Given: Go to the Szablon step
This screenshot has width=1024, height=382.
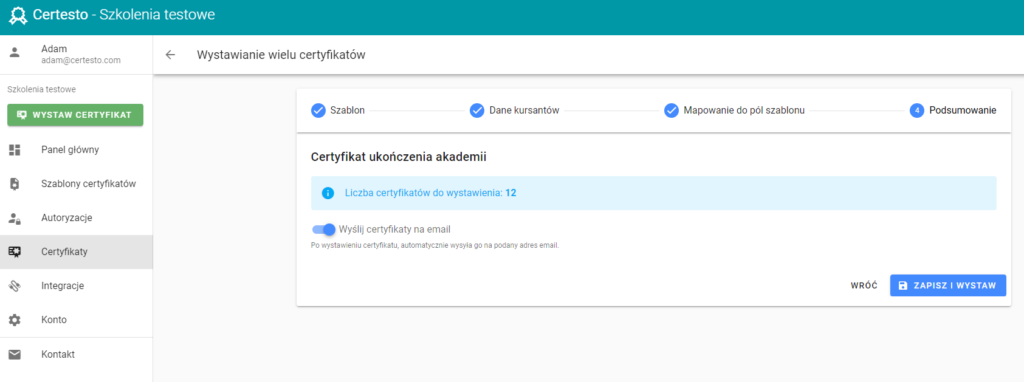Looking at the screenshot, I should tap(338, 110).
